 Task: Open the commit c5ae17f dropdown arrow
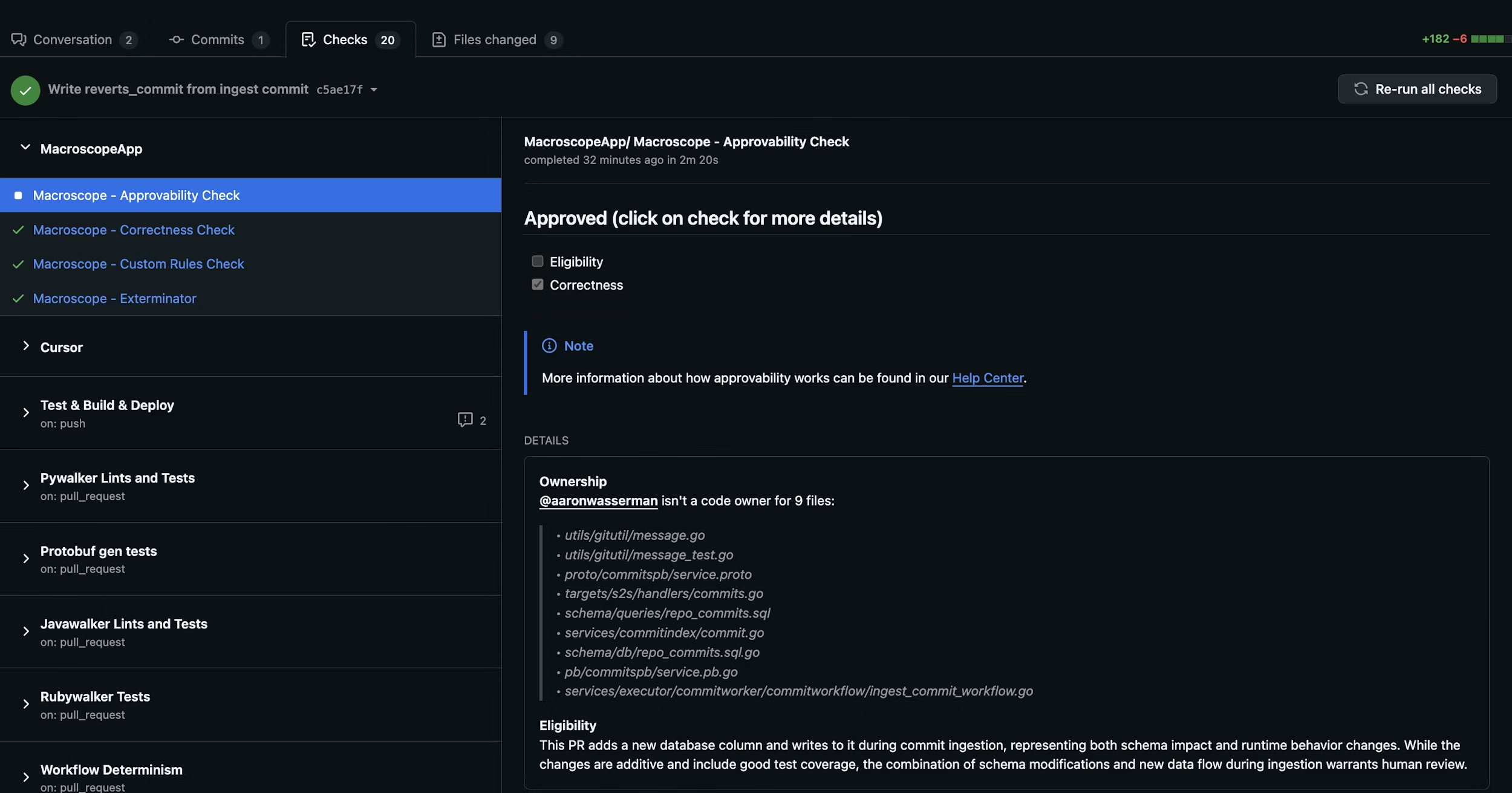(x=374, y=90)
